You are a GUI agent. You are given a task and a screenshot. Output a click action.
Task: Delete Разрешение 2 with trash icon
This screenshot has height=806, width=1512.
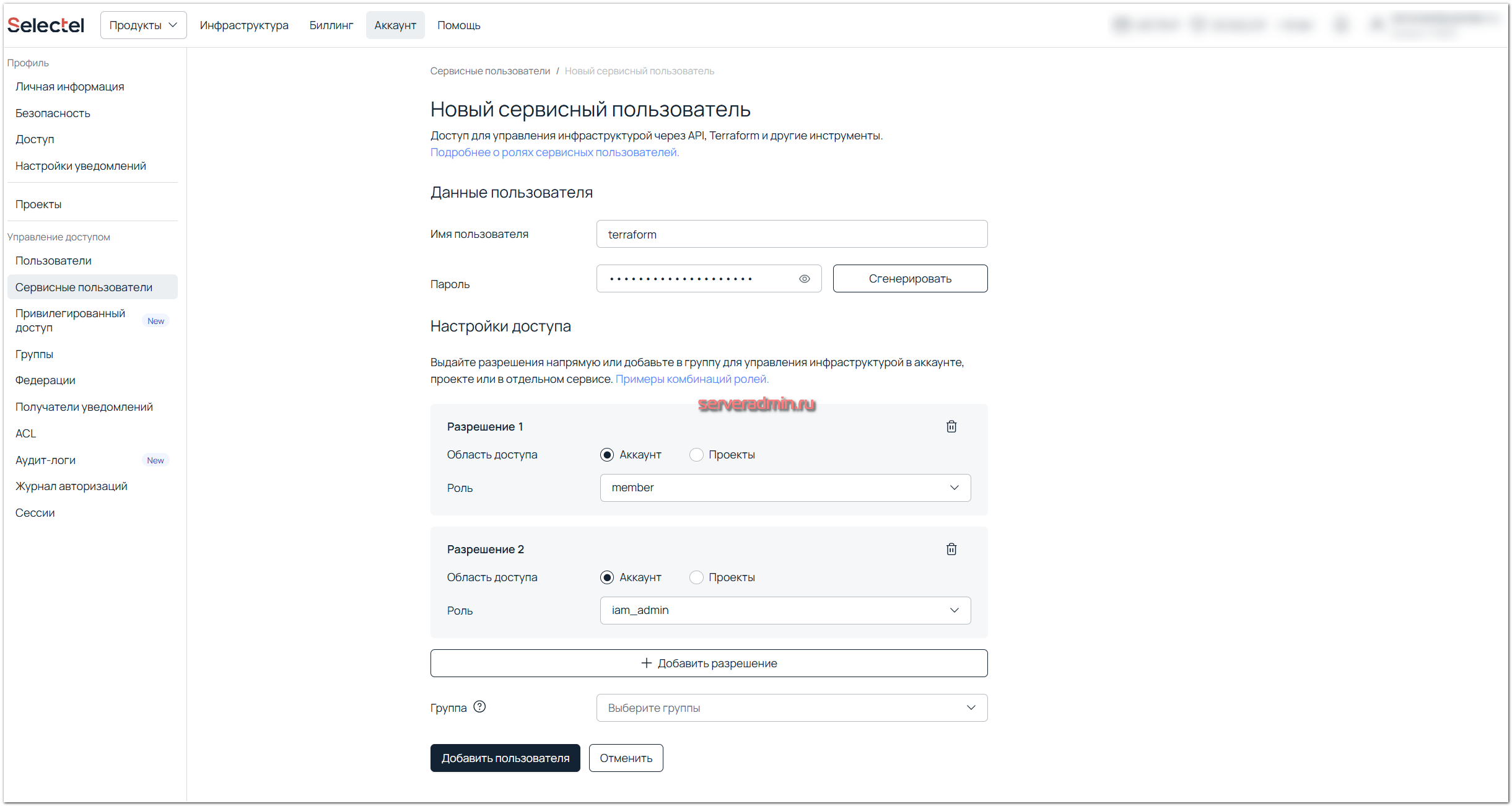[951, 549]
